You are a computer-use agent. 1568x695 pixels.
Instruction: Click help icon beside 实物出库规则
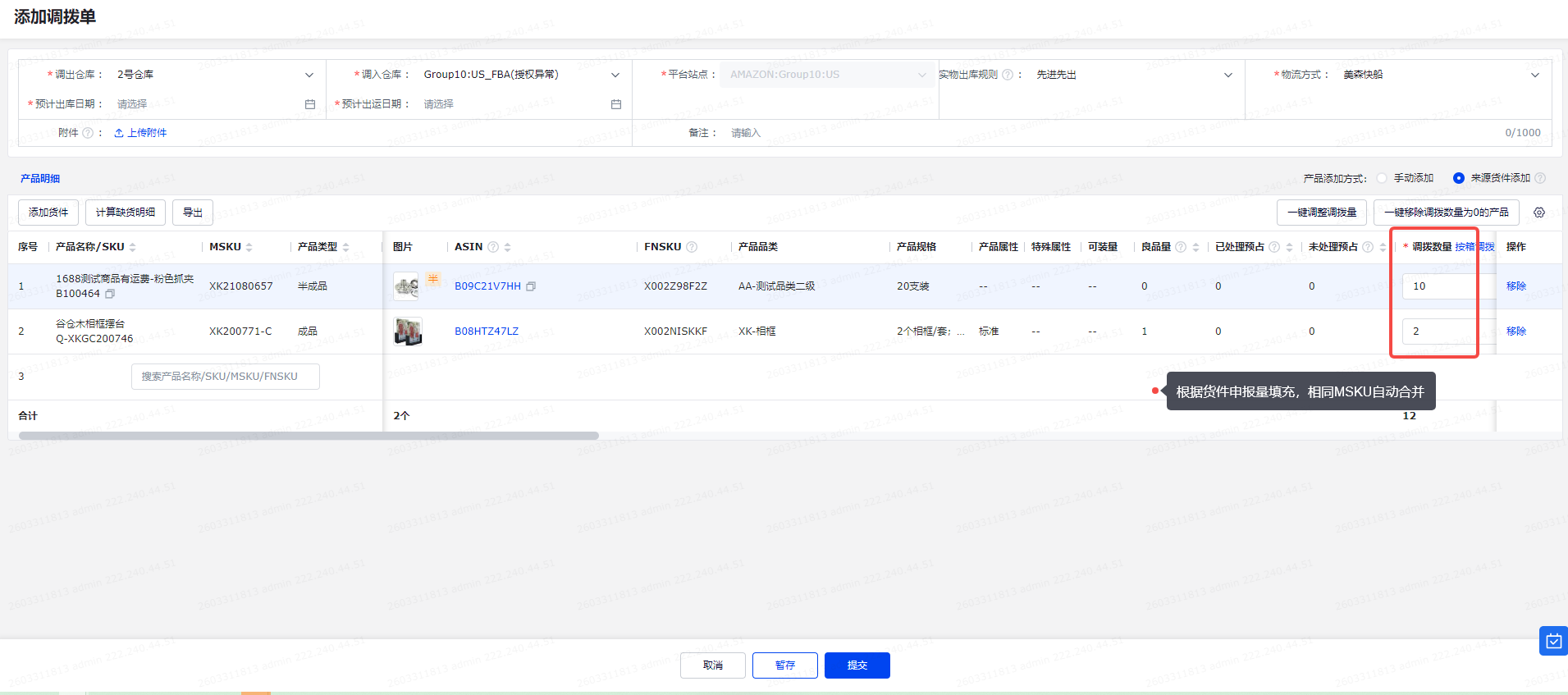[1008, 75]
